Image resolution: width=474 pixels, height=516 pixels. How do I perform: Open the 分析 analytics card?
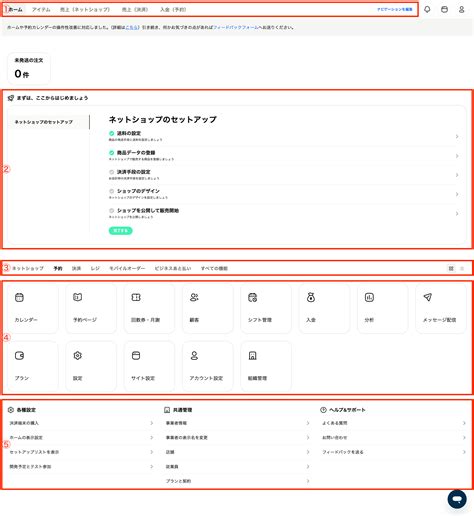pyautogui.click(x=383, y=308)
